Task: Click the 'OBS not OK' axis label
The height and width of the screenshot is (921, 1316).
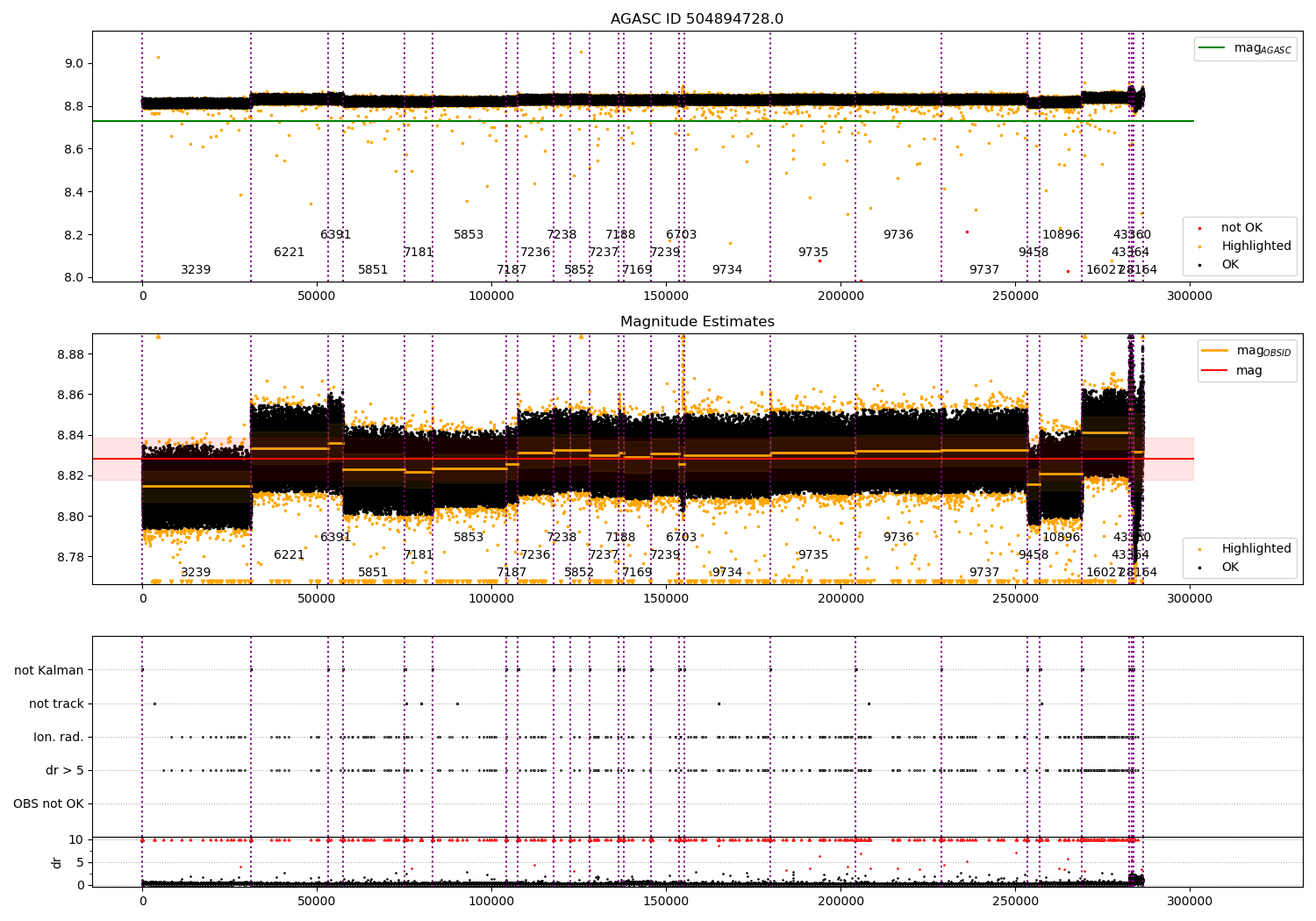Action: coord(48,804)
